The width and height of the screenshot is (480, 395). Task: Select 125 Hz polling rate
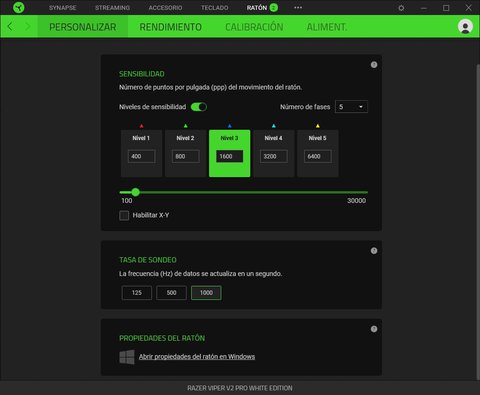[137, 293]
